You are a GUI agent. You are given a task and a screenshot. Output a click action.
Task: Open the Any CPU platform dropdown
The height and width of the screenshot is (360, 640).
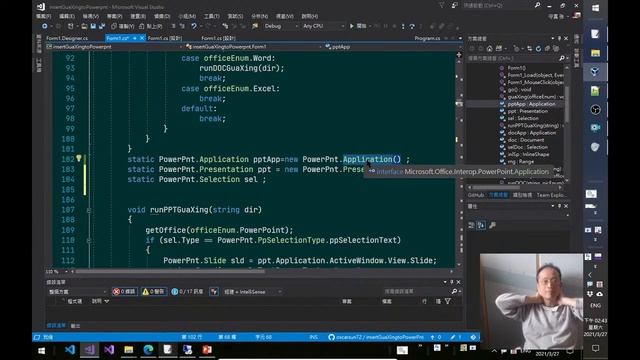click(323, 26)
